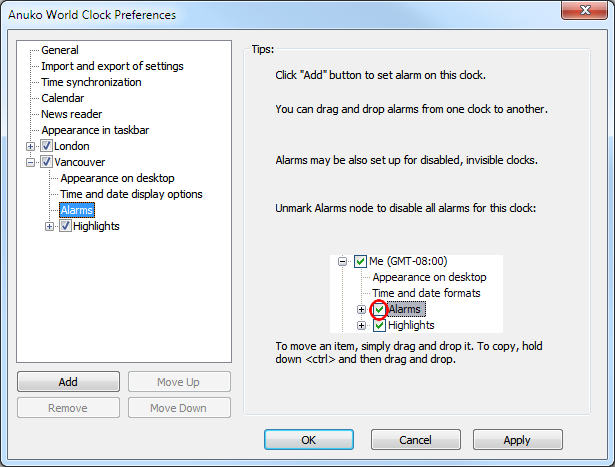Toggle the London clock checkbox
The height and width of the screenshot is (467, 615).
46,146
